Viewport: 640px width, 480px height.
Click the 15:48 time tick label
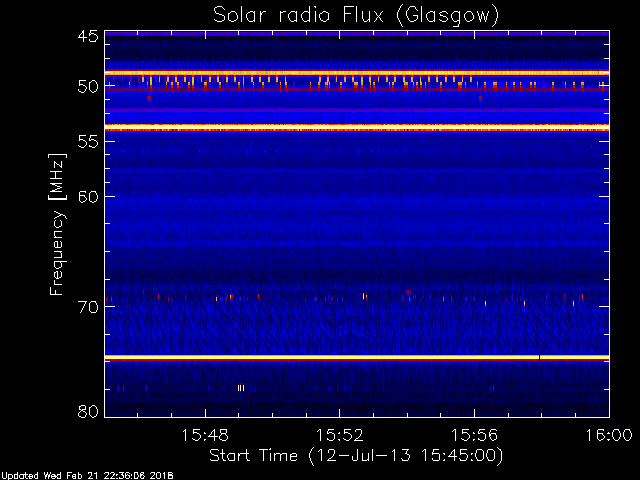click(x=205, y=435)
